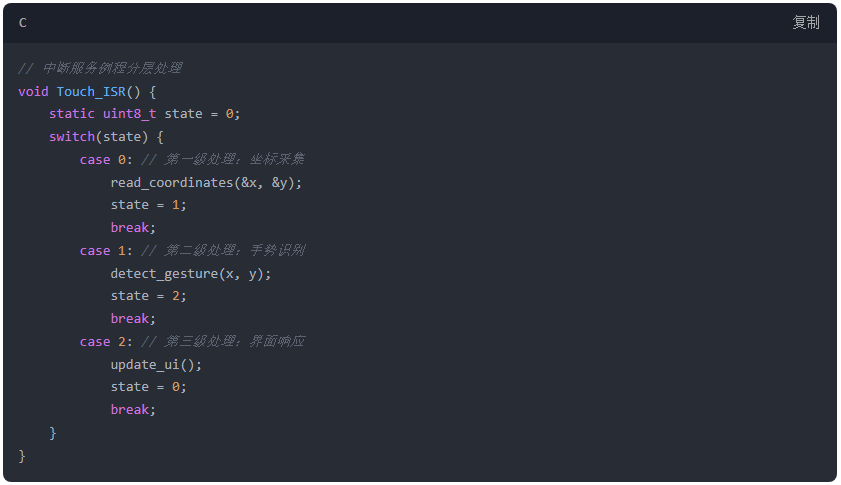Click the Touch_ISR function name

[x=91, y=92]
